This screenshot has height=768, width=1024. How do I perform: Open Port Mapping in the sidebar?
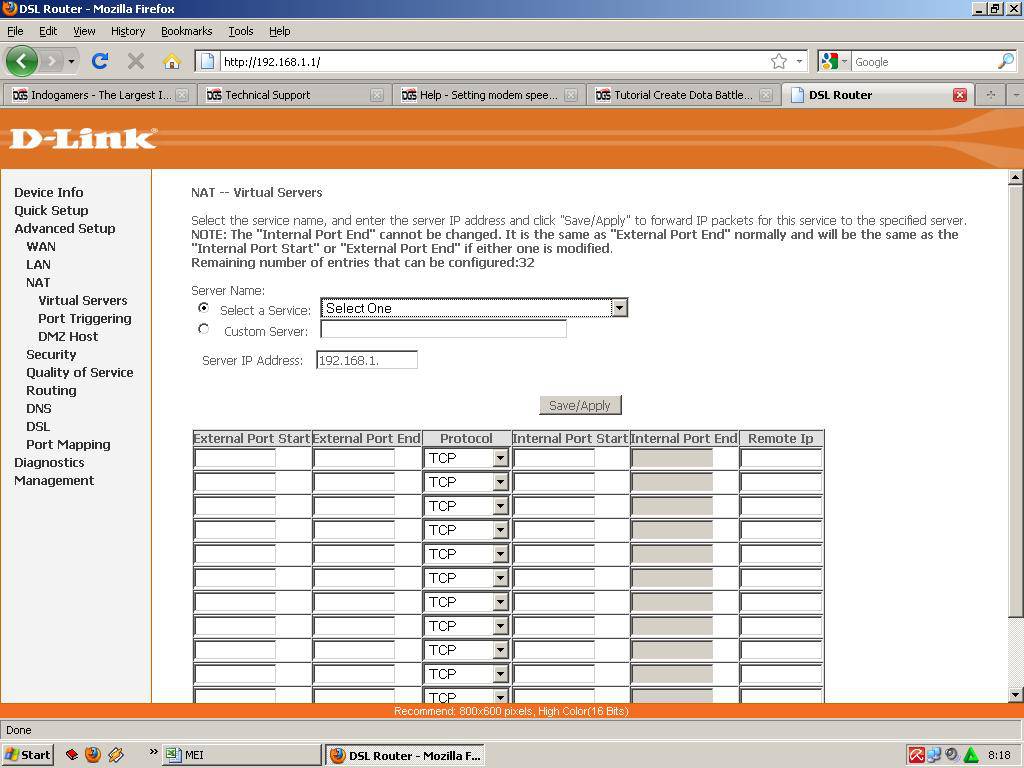tap(68, 444)
